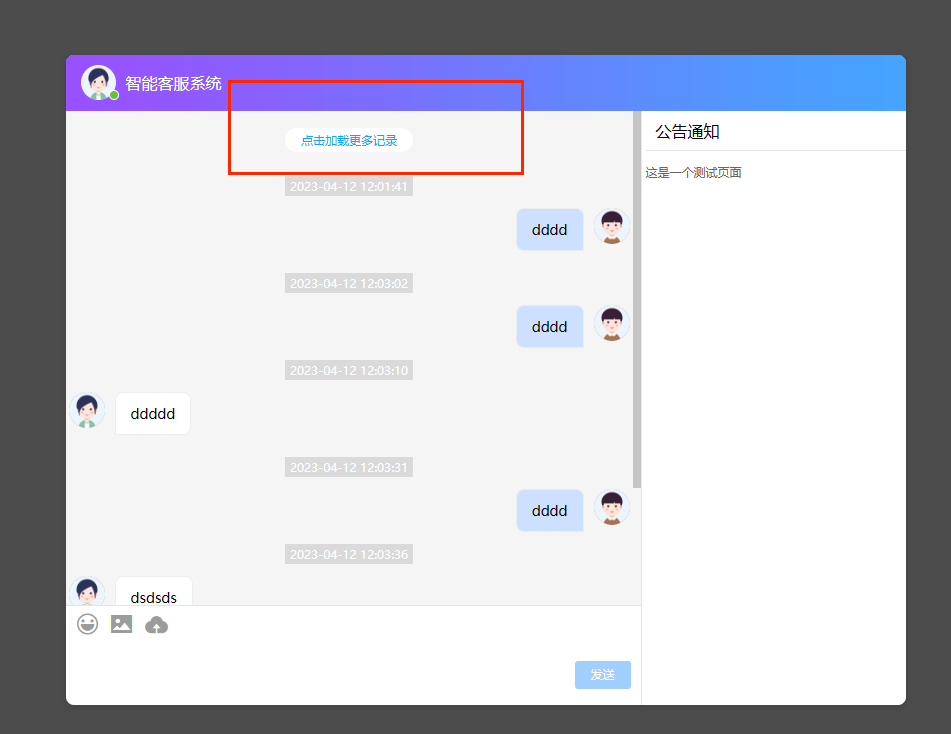Click the dsdsds message bubble
This screenshot has width=951, height=734.
pyautogui.click(x=154, y=591)
